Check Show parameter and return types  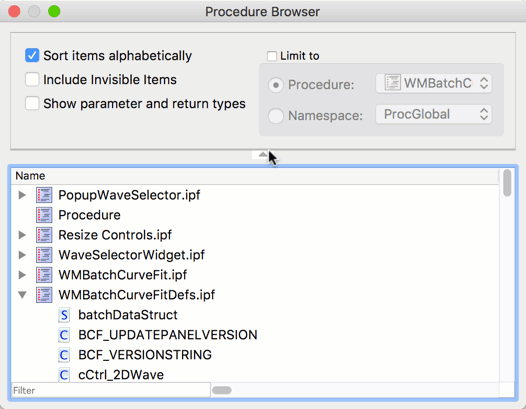click(x=32, y=103)
